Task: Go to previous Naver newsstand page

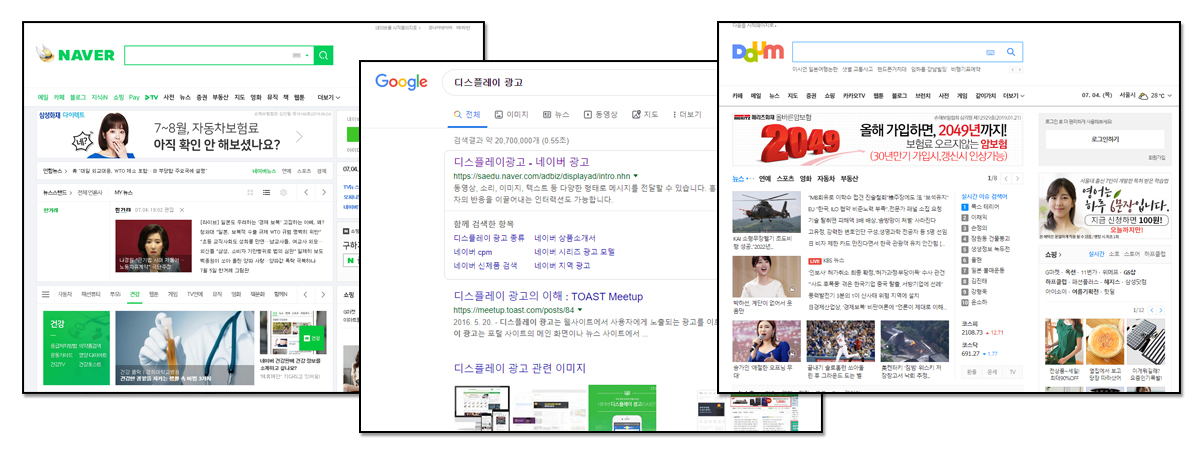Action: pos(307,191)
